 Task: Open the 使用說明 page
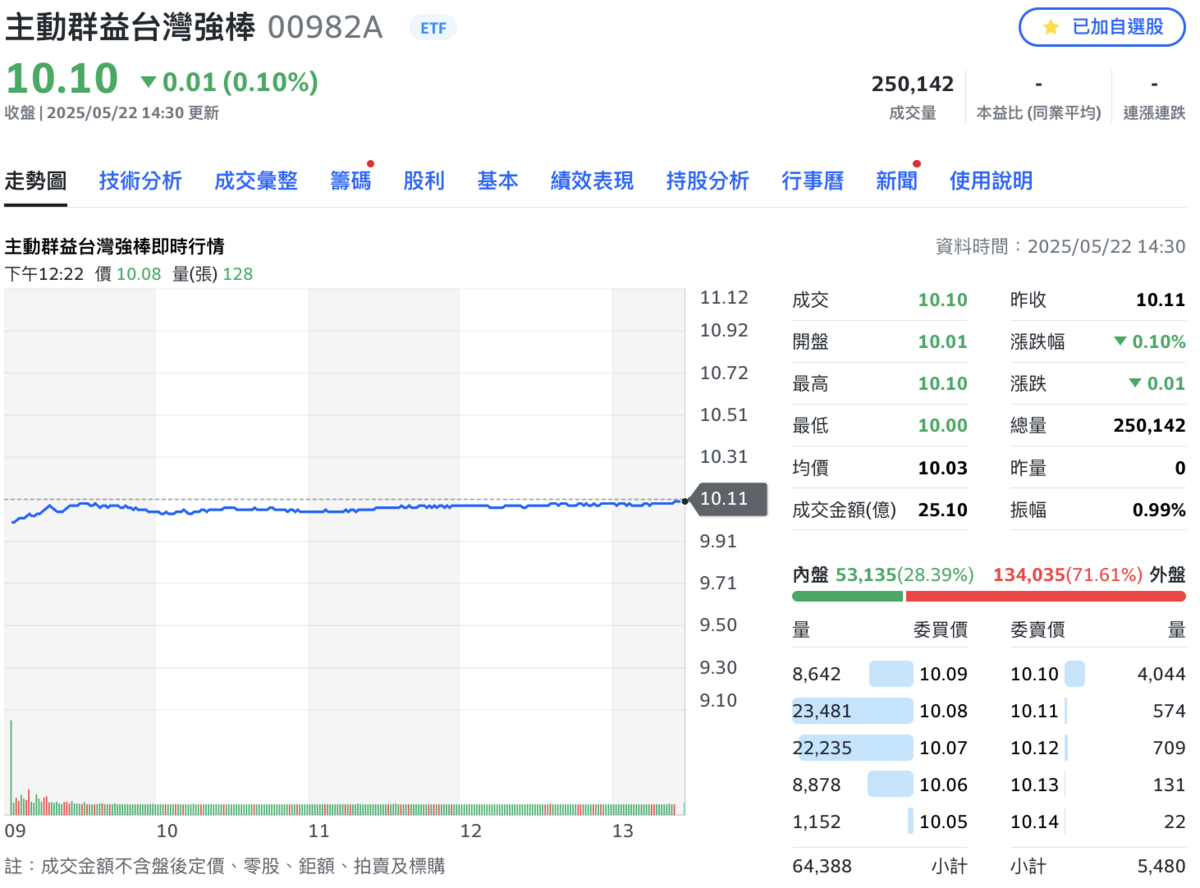coord(990,181)
